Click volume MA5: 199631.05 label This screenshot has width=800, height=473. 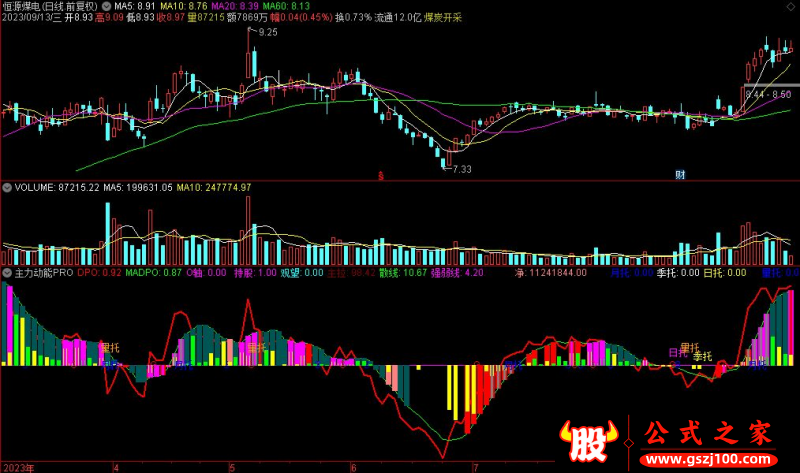138,188
